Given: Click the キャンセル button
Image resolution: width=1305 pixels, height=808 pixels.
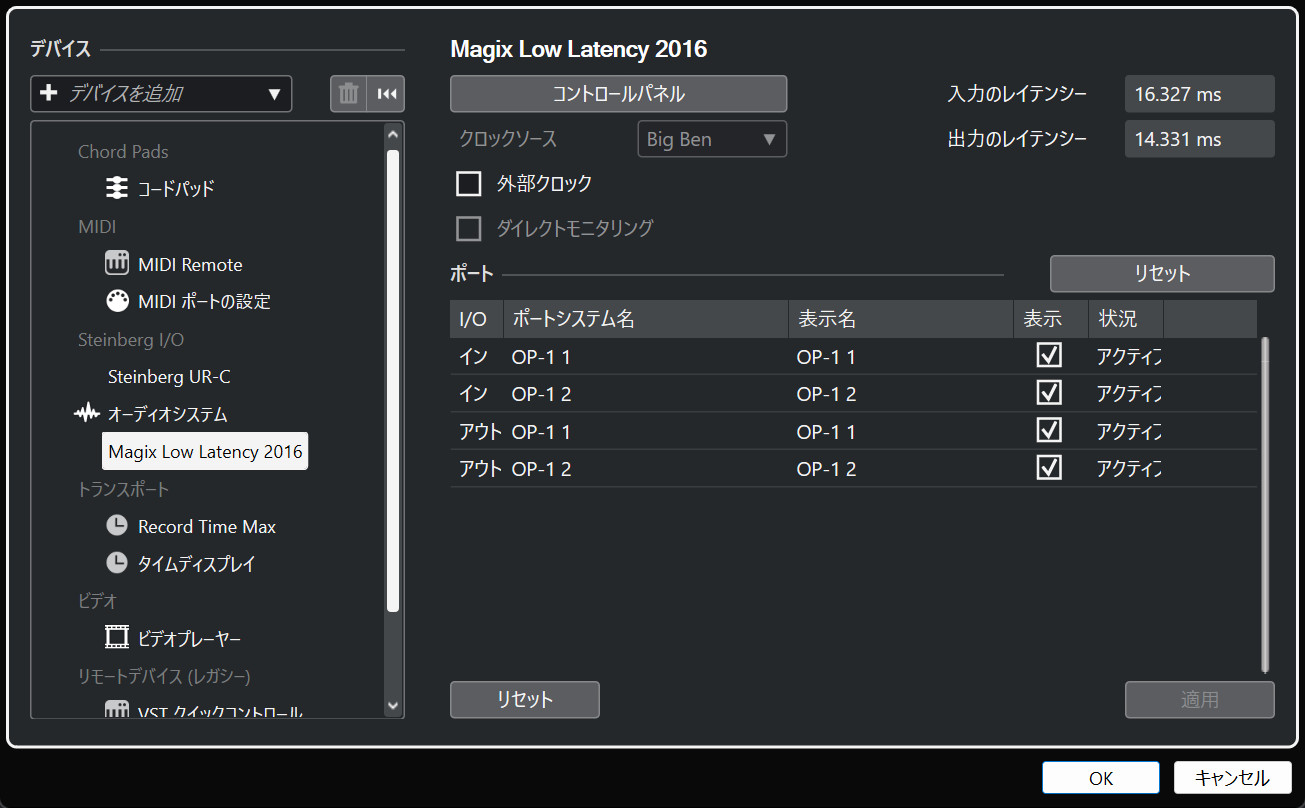Looking at the screenshot, I should 1232,778.
